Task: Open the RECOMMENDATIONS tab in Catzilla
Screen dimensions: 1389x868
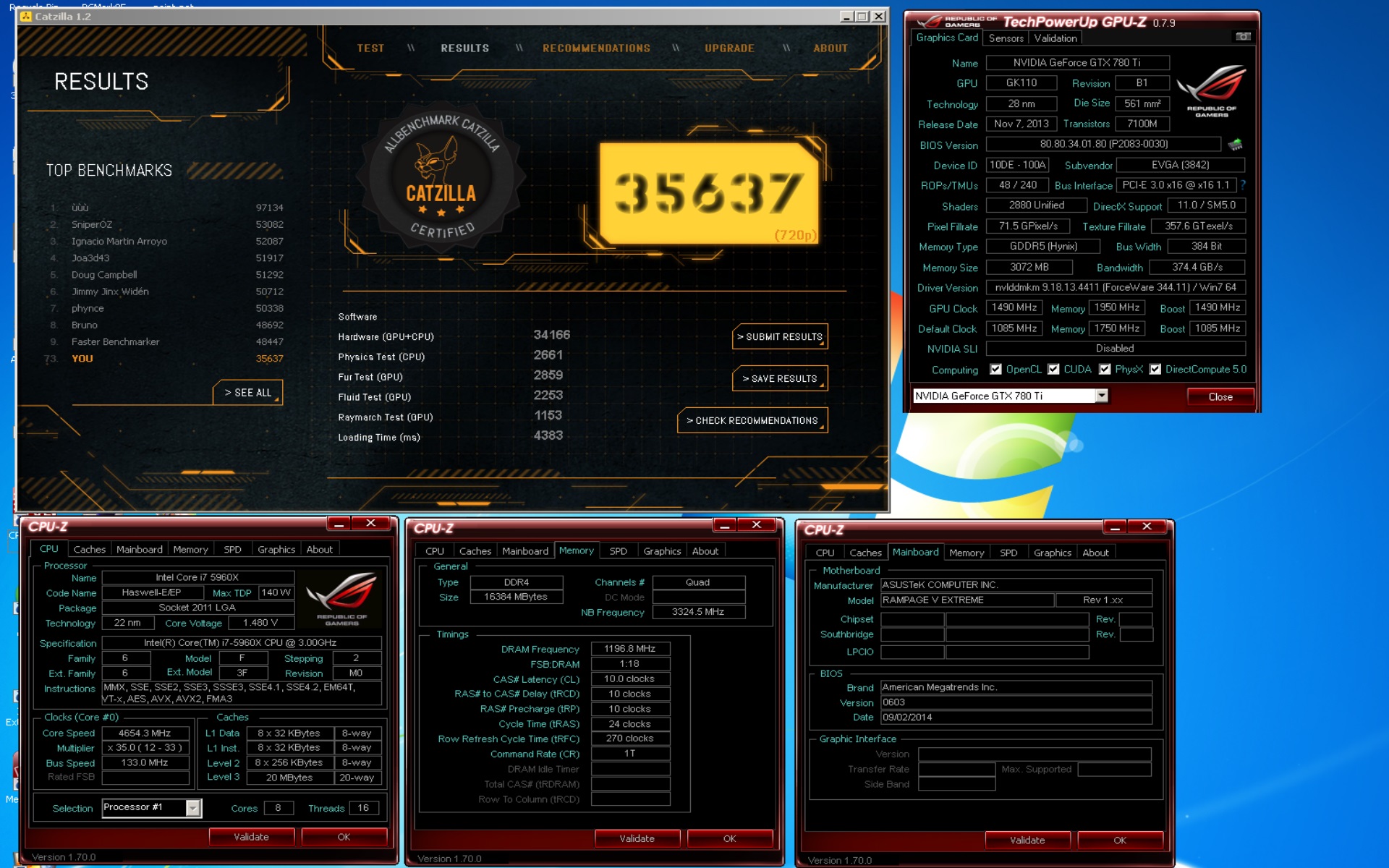Action: (x=596, y=48)
